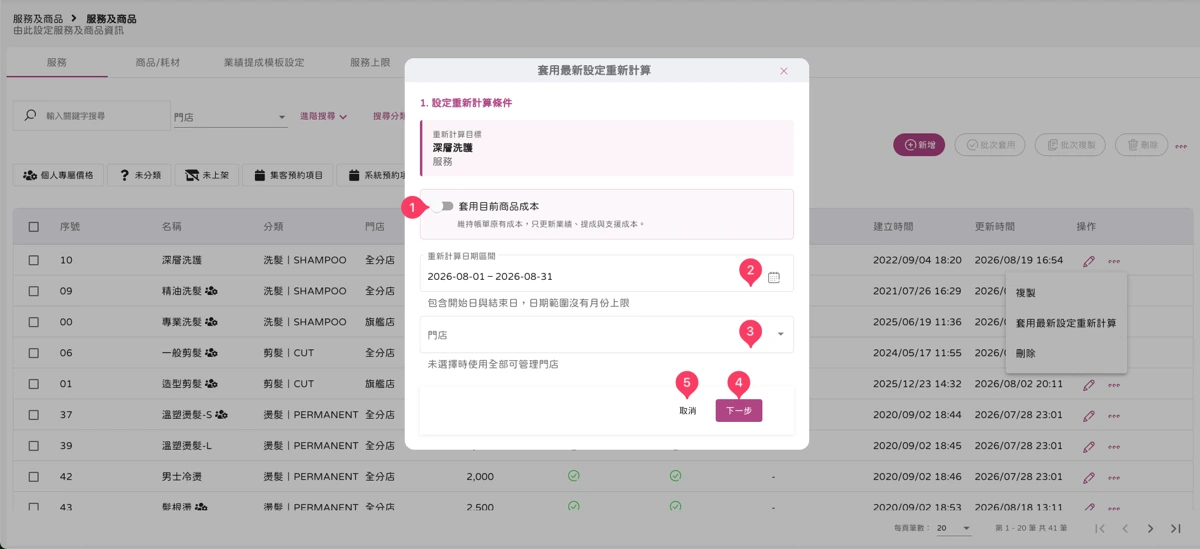The width and height of the screenshot is (1200, 549).
Task: Click the group icon next to 精油洗髮
Action: click(x=211, y=291)
